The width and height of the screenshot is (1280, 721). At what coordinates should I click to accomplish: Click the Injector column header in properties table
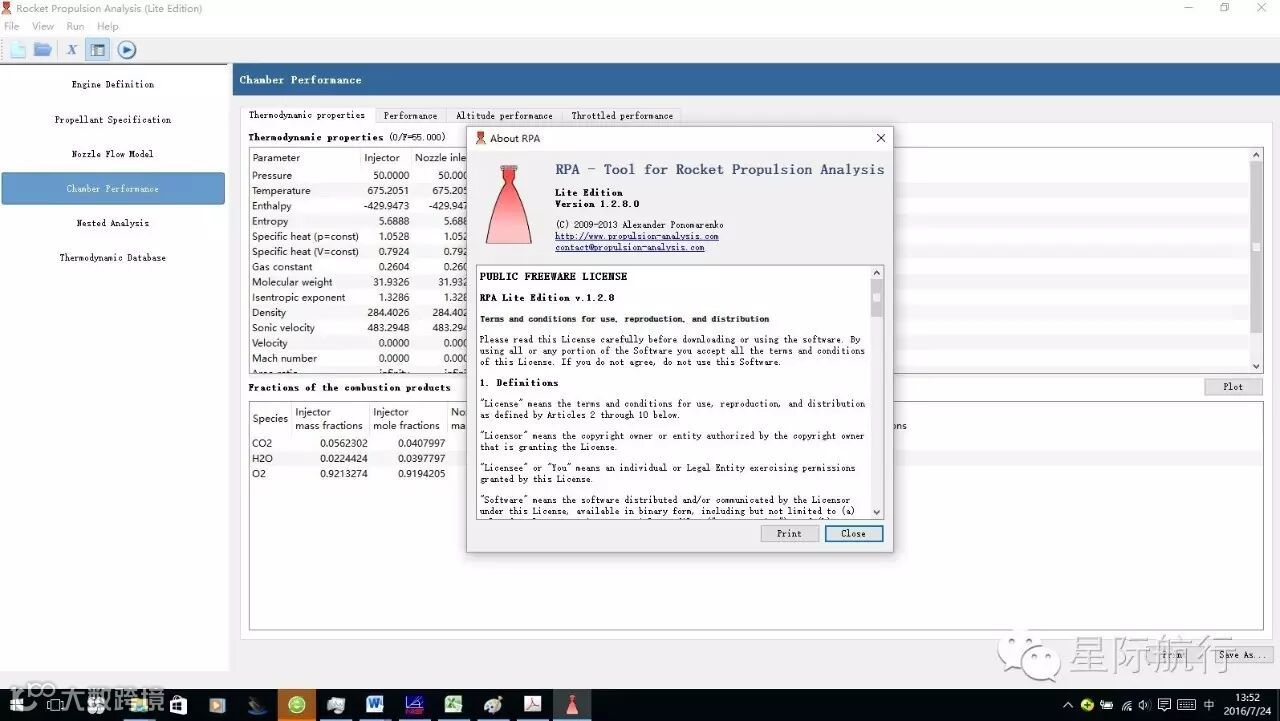point(385,158)
